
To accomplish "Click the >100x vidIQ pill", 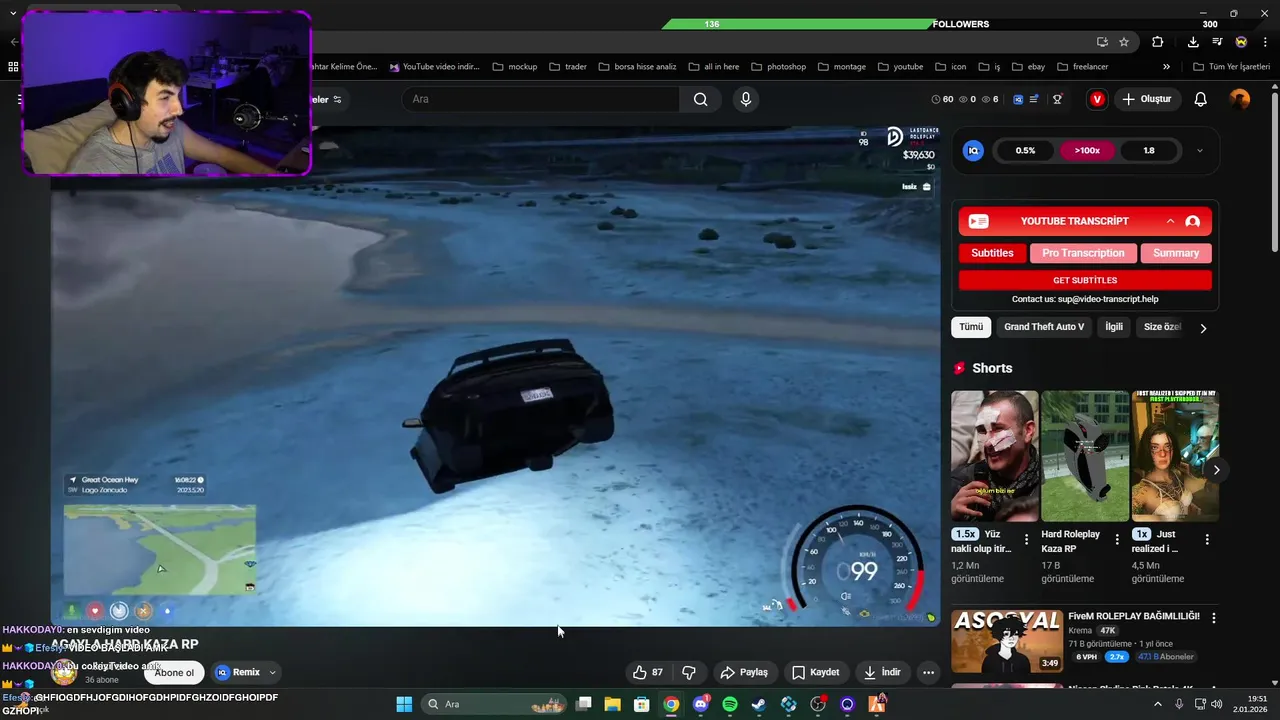I will coord(1087,151).
